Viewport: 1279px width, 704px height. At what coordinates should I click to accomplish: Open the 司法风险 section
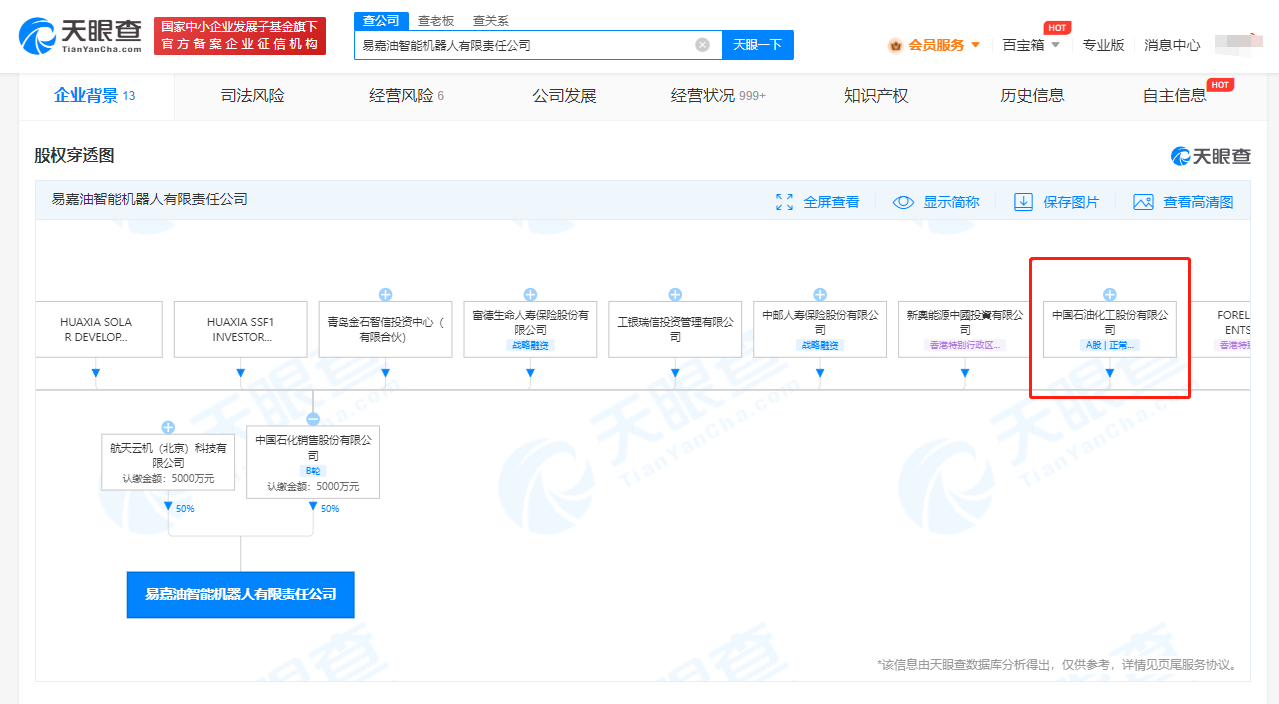pyautogui.click(x=251, y=95)
